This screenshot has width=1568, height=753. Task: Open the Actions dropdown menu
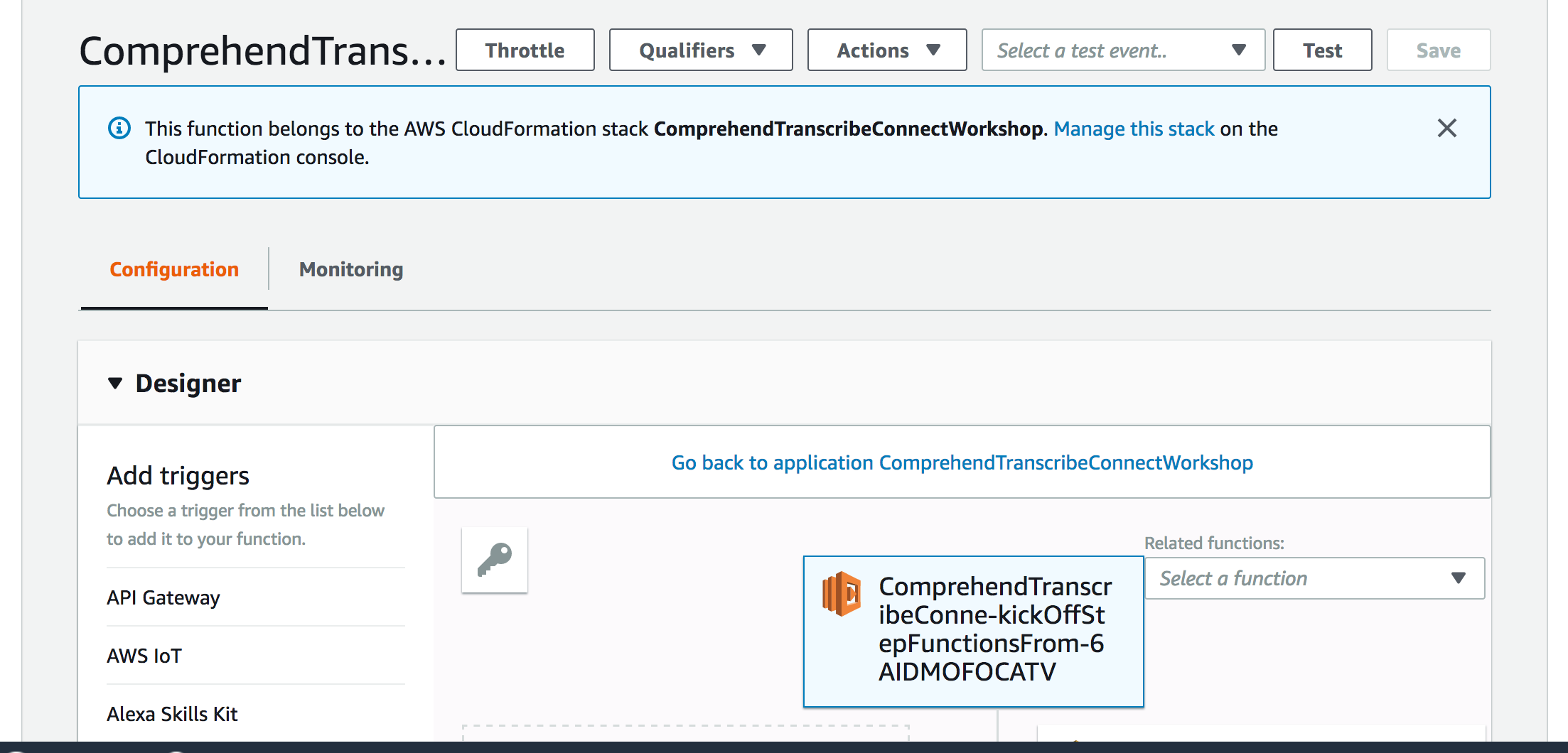pos(887,50)
